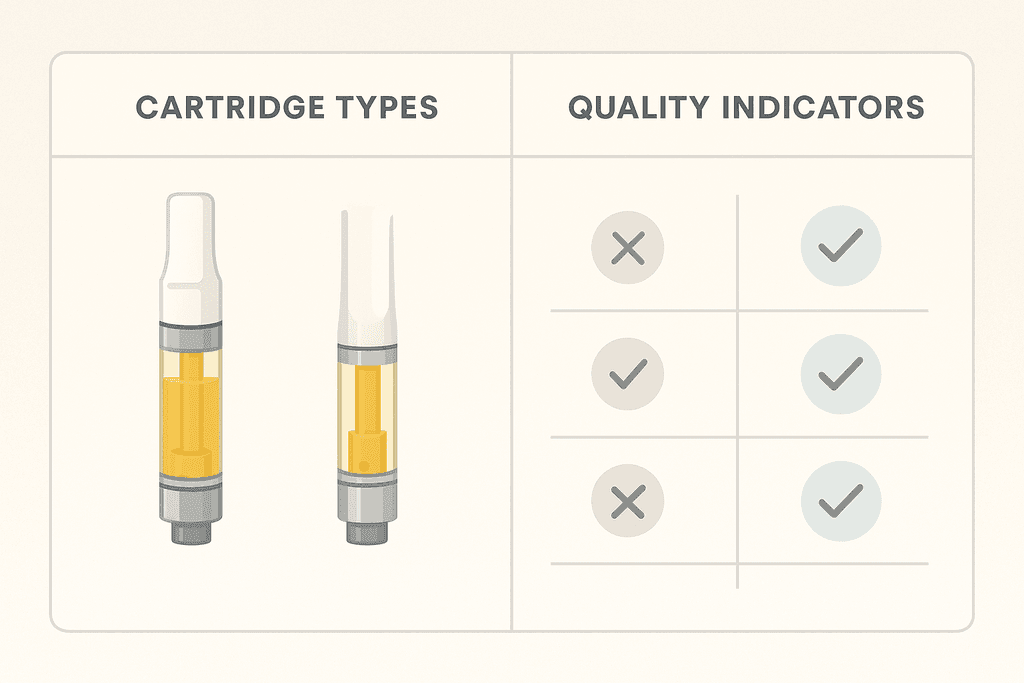Select the Quality Indicators heading
This screenshot has height=683, width=1024.
[745, 107]
